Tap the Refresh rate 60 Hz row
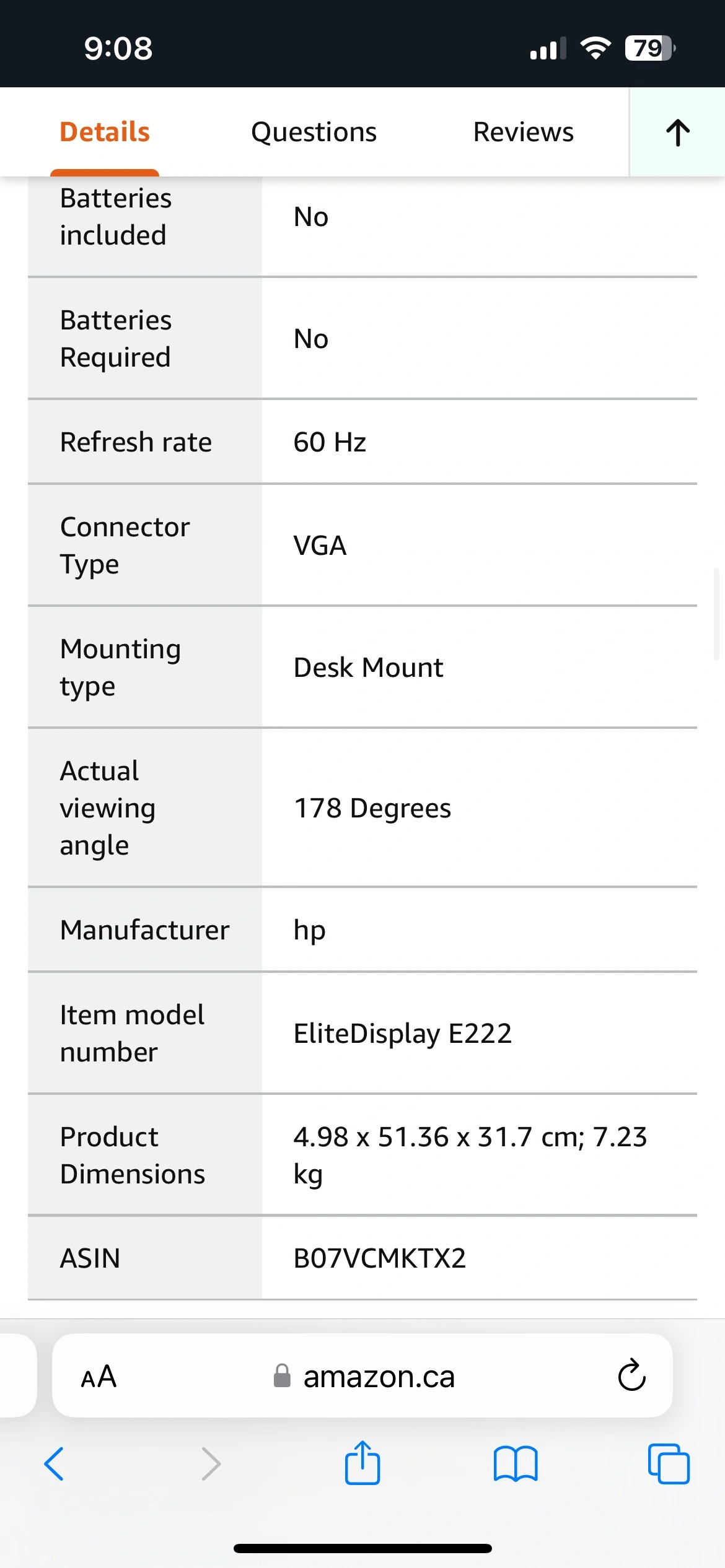725x1568 pixels. (x=362, y=442)
